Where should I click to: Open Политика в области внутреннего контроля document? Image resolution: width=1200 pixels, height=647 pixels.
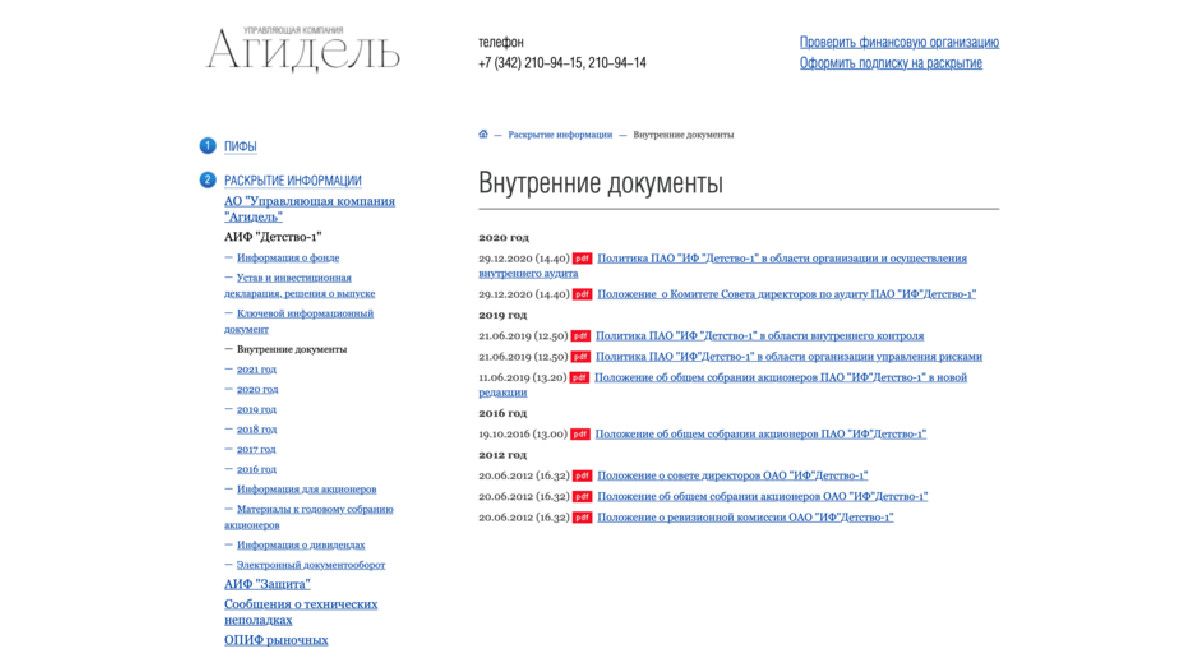(760, 336)
